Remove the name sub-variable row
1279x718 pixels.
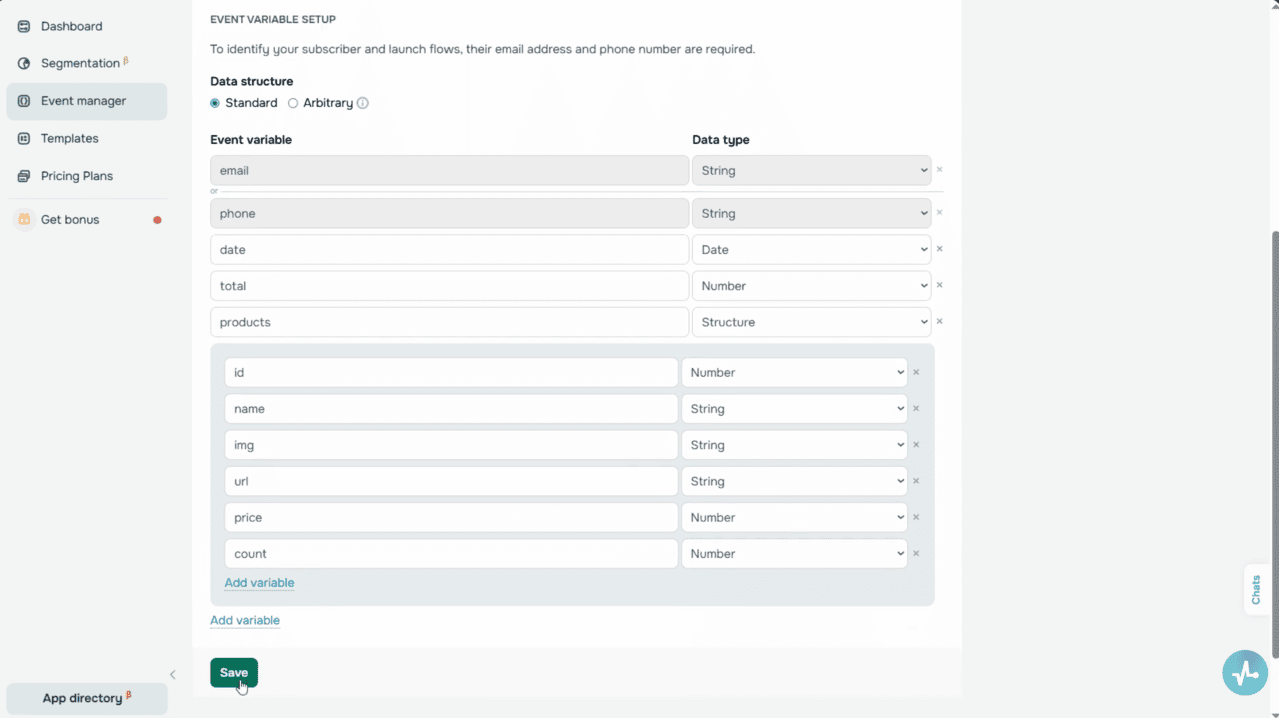point(916,408)
